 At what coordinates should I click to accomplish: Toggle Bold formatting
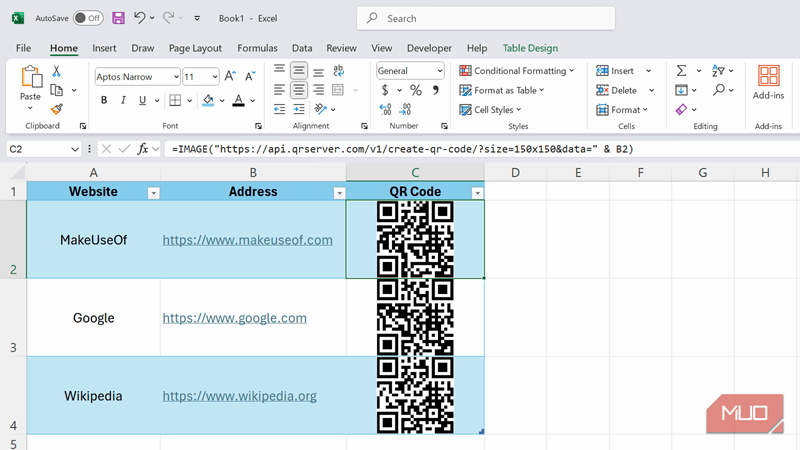[x=103, y=100]
